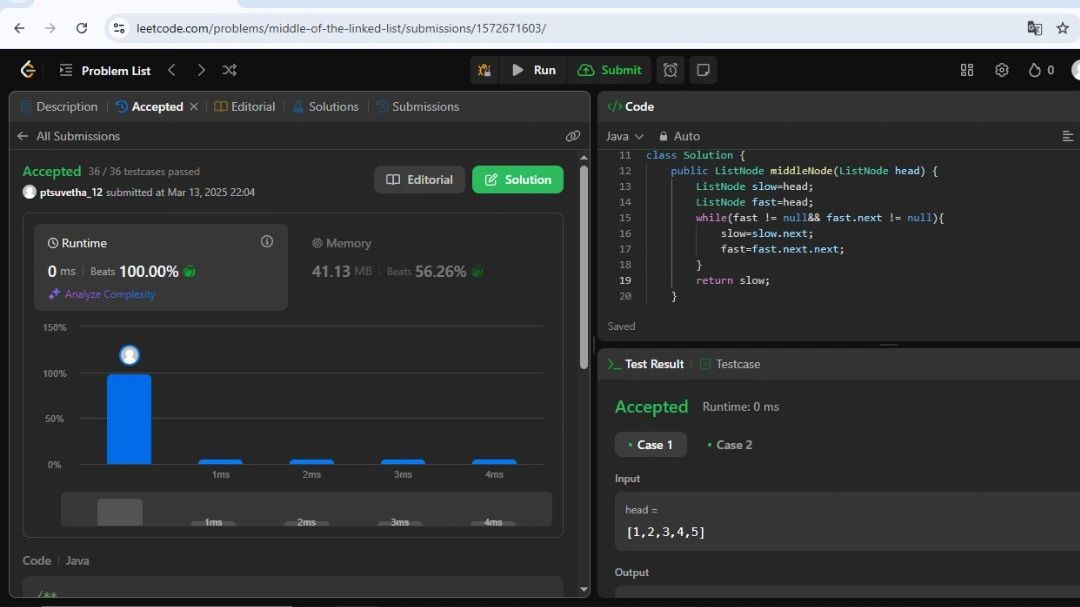
Task: Open the layout grid icon
Action: tap(967, 70)
